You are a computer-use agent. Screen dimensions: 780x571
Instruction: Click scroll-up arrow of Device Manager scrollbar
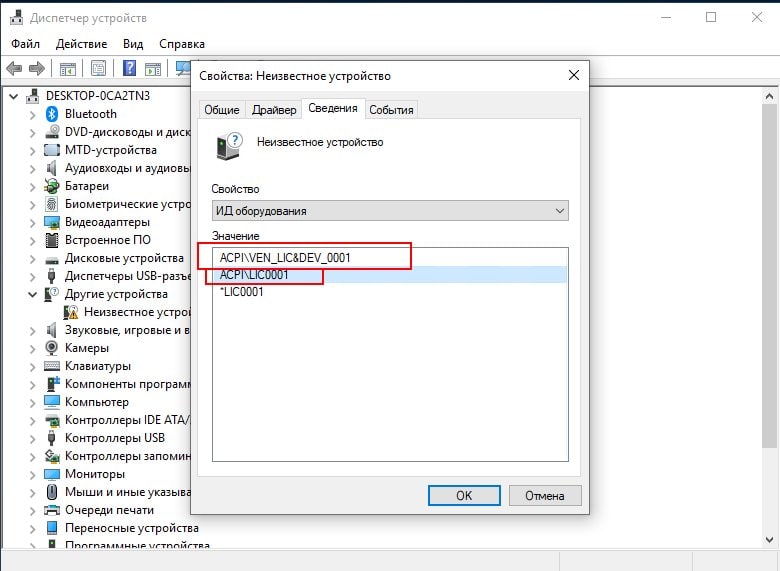[770, 96]
